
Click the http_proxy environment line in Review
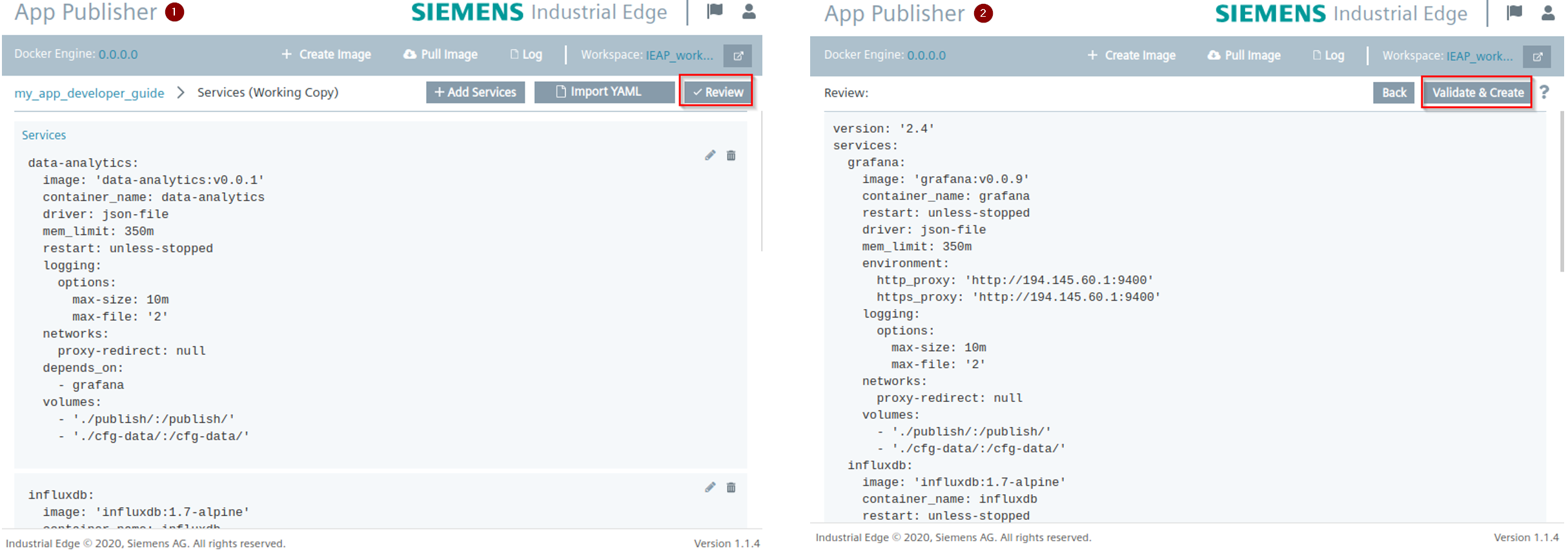point(1015,280)
